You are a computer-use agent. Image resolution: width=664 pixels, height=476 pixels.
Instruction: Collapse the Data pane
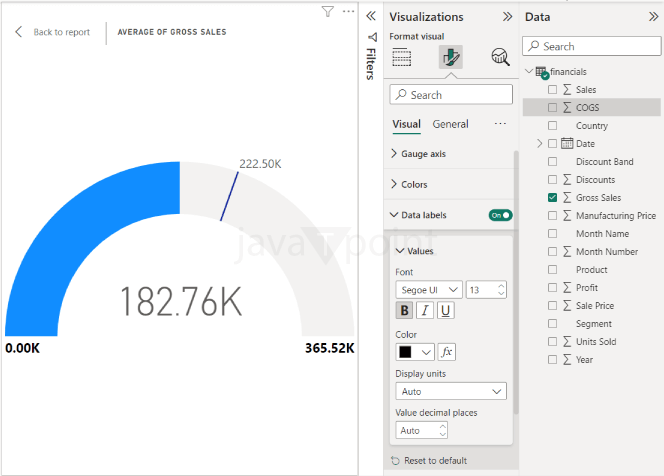[653, 17]
